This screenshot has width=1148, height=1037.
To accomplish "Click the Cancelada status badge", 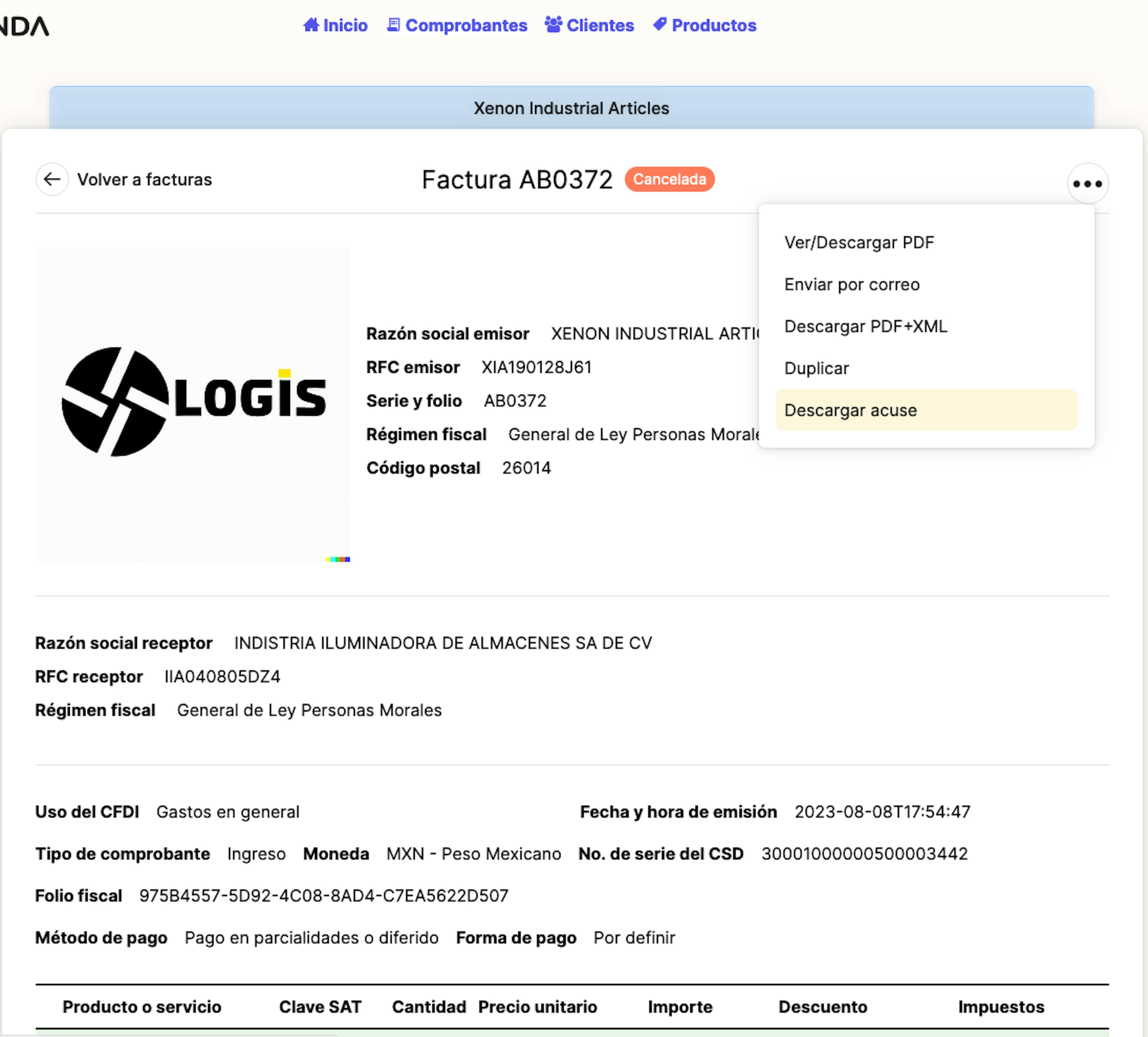I will [669, 179].
